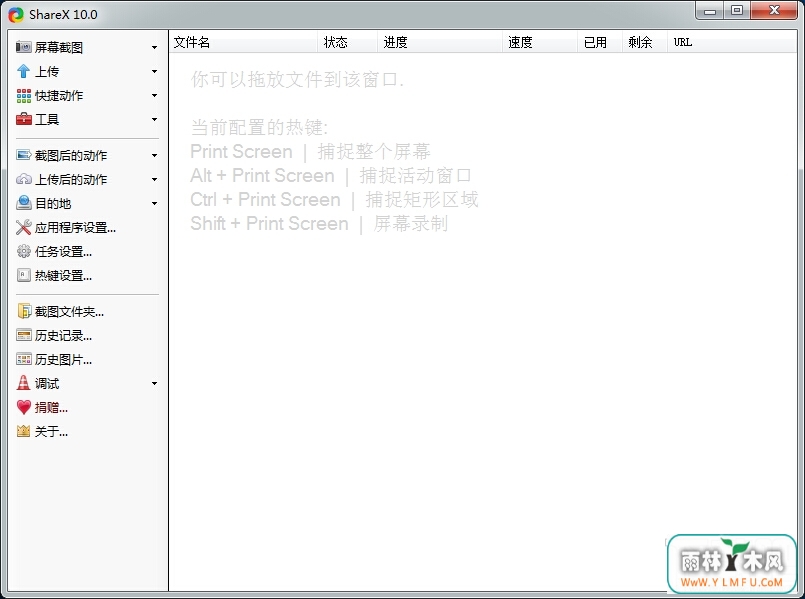Click the 历史记录 list icon
Viewport: 805px width, 599px height.
[x=24, y=336]
